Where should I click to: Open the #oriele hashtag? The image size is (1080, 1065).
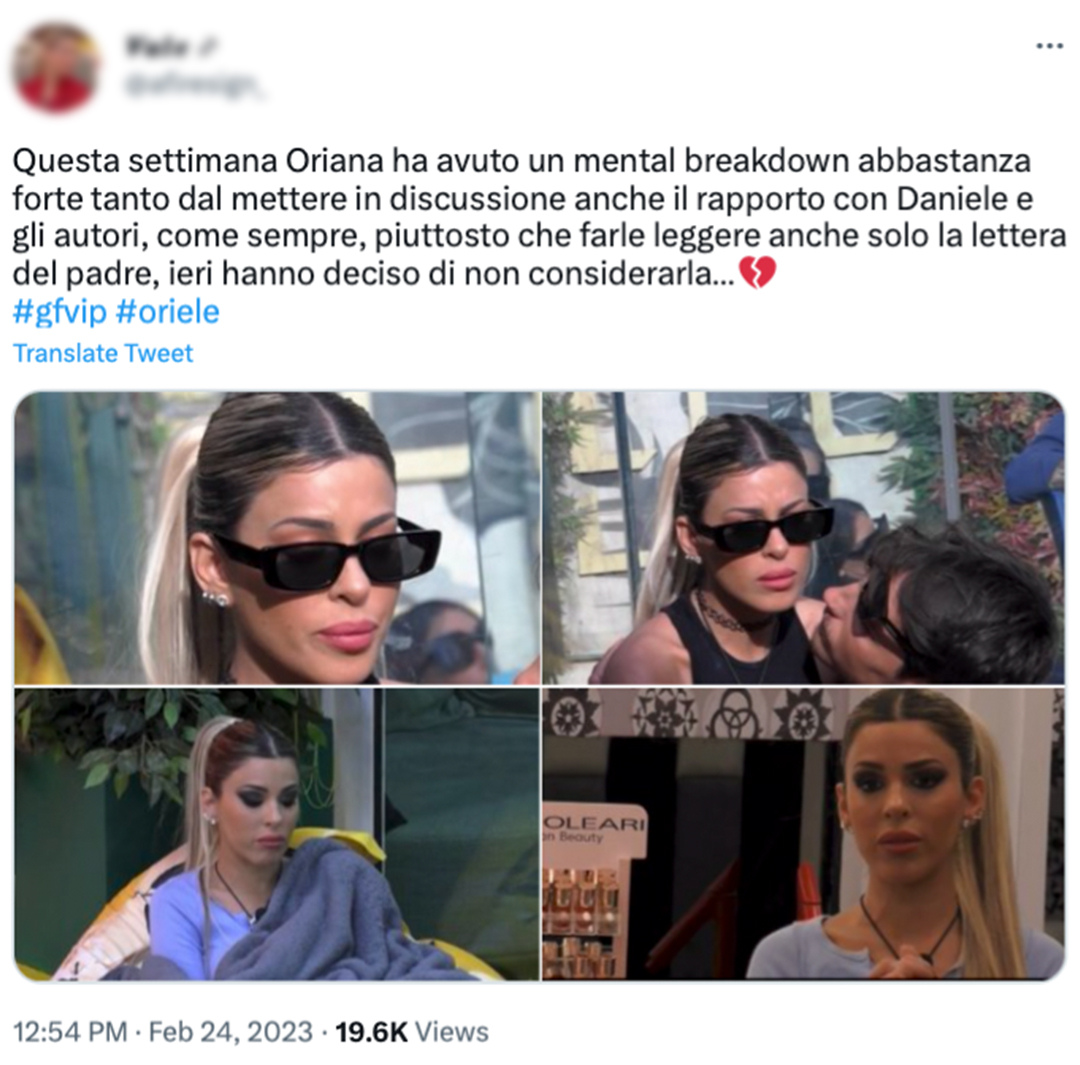click(167, 311)
